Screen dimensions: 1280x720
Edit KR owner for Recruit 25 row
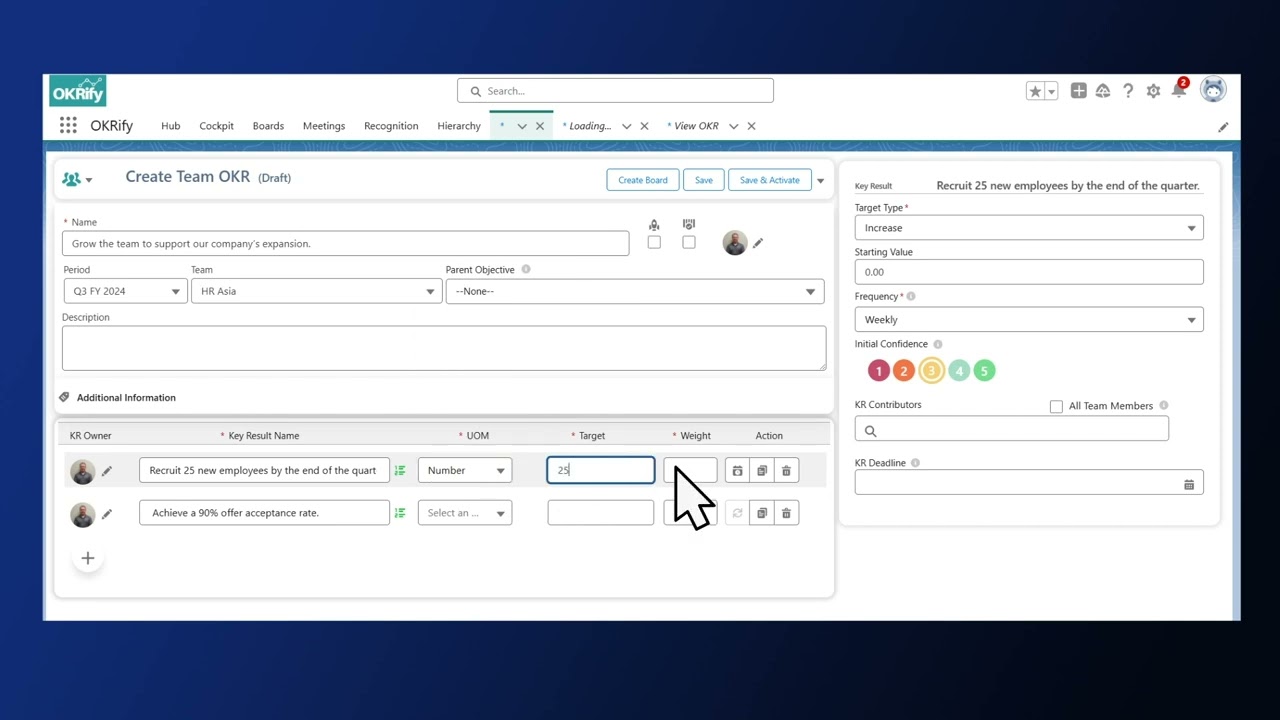(107, 470)
